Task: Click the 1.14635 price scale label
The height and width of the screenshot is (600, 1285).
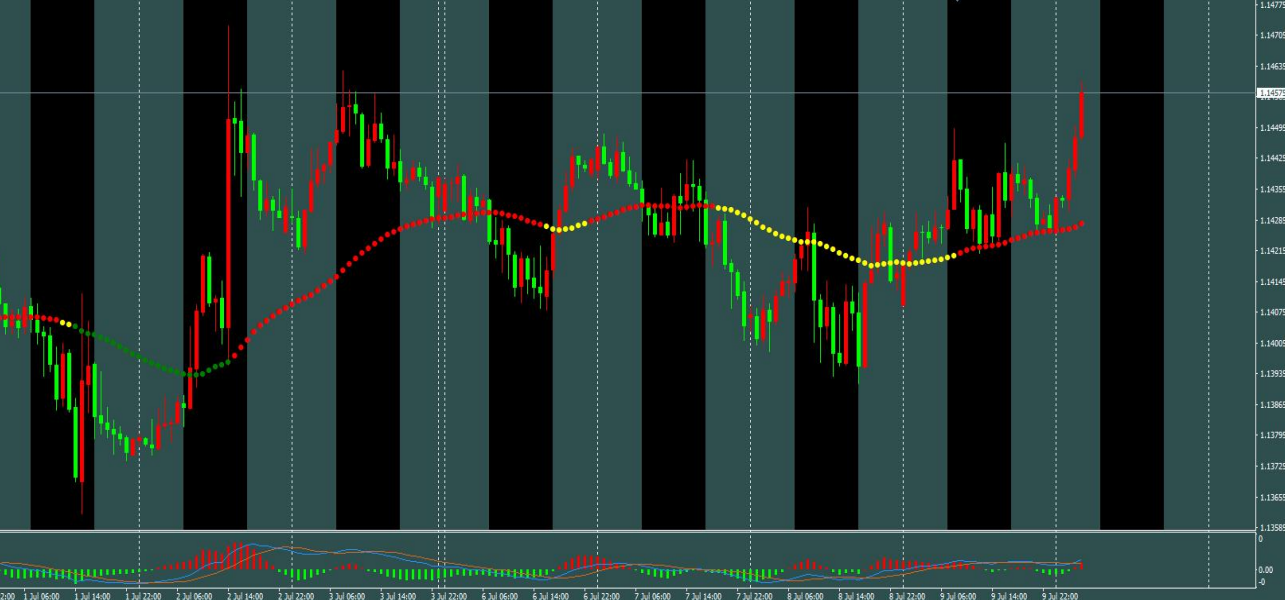Action: point(1273,66)
